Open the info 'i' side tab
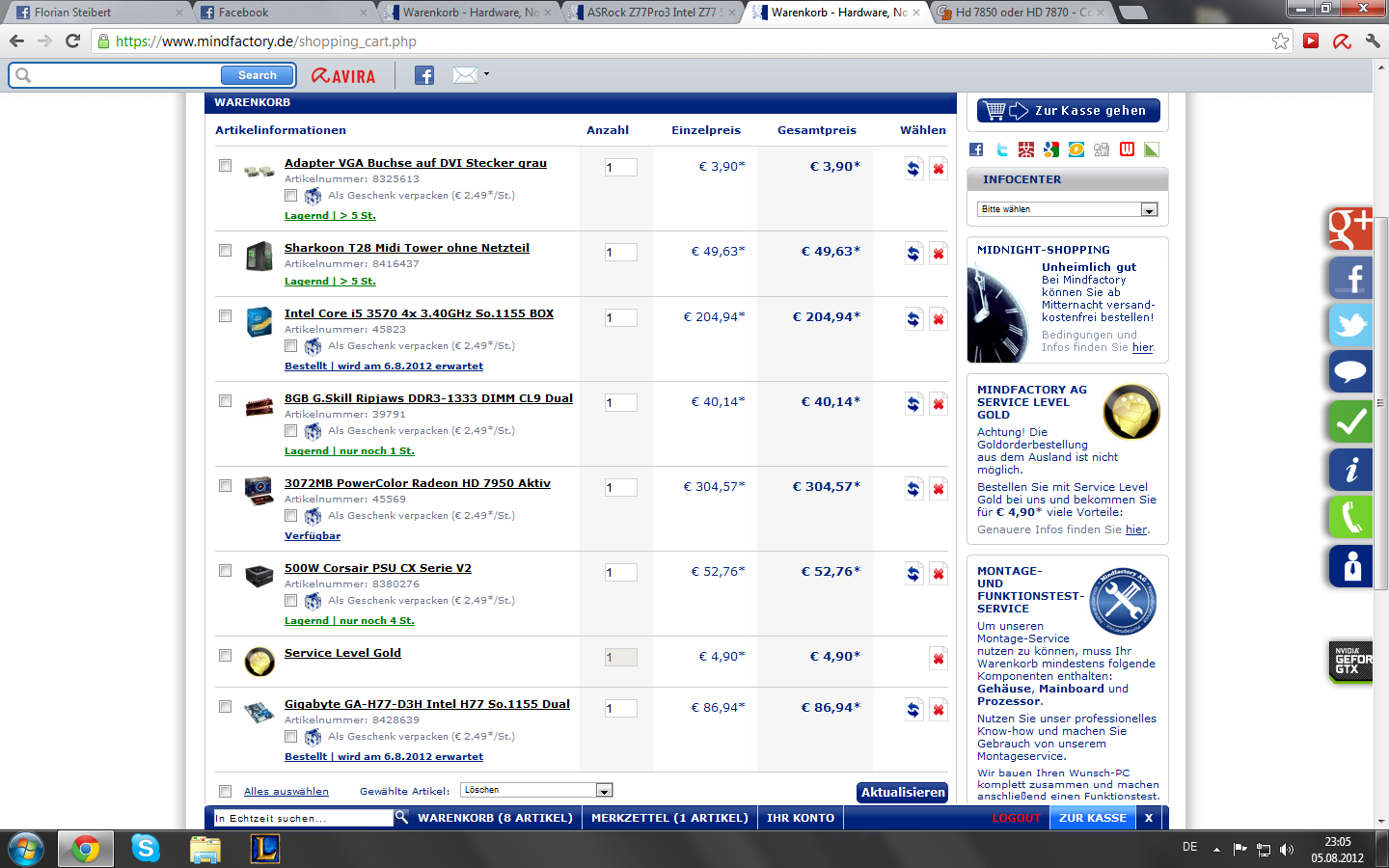Screen dimensions: 1389x868 tap(1350, 470)
